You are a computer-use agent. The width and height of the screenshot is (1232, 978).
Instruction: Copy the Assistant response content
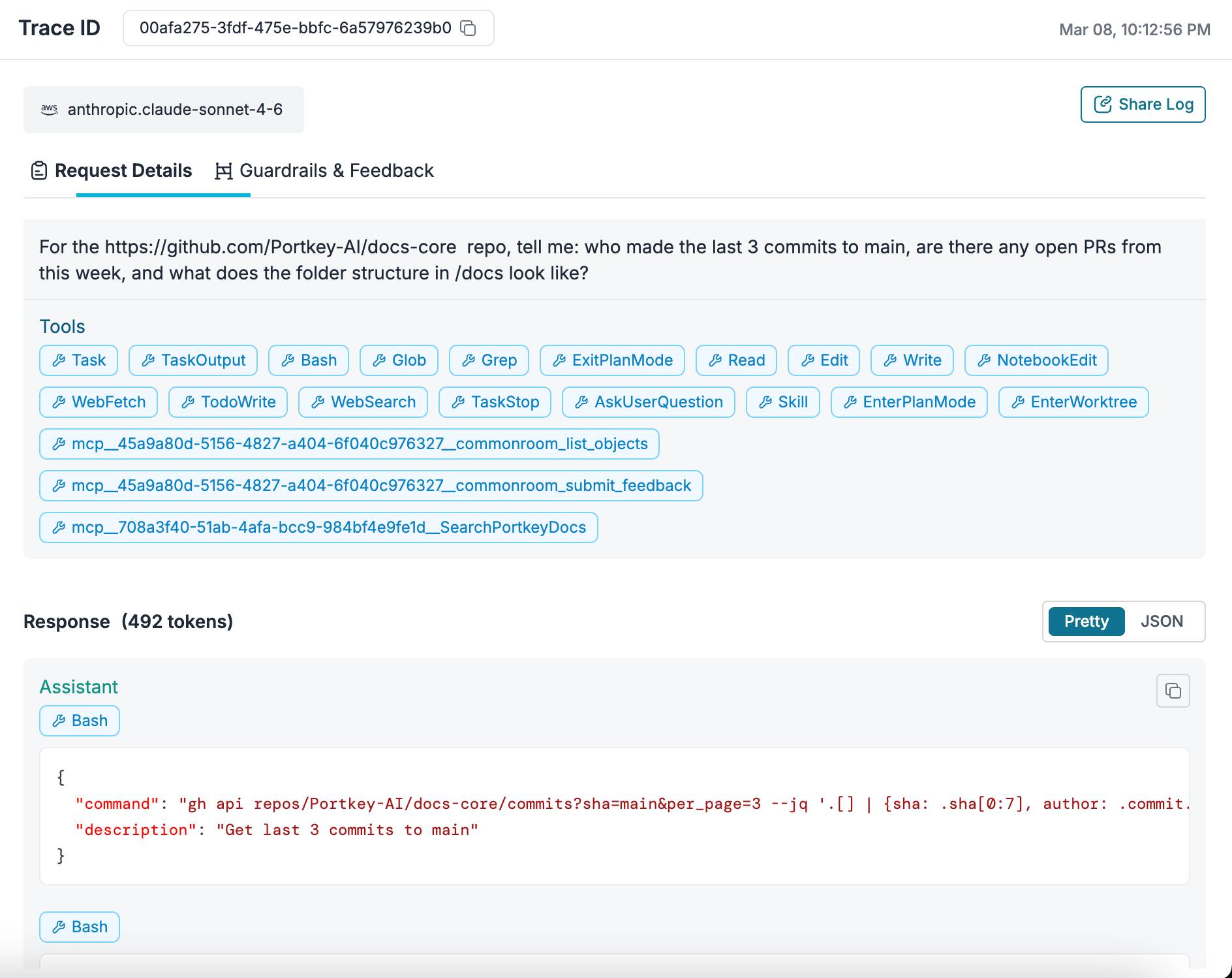tap(1173, 691)
